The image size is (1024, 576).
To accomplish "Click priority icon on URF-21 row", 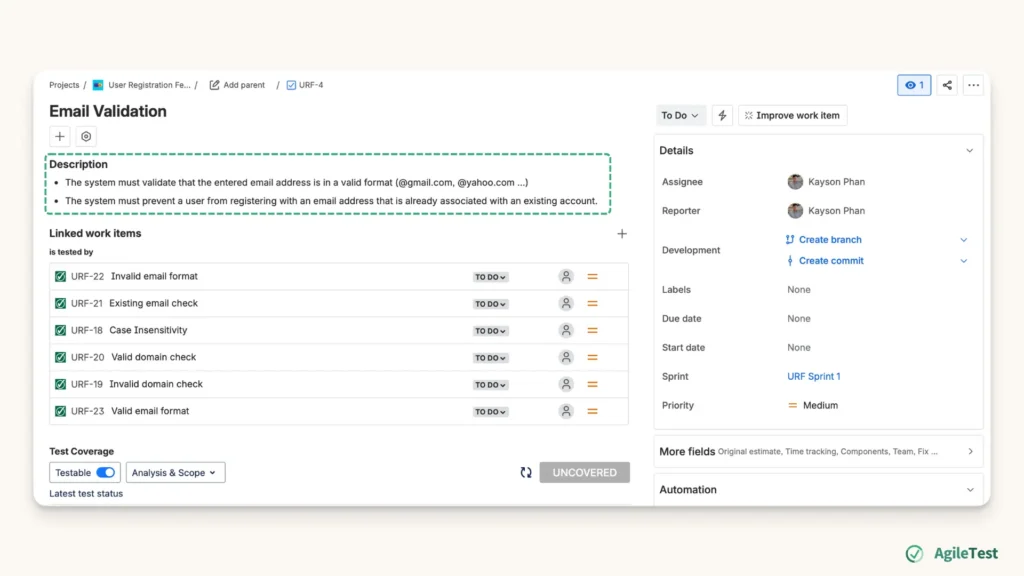I will point(592,304).
